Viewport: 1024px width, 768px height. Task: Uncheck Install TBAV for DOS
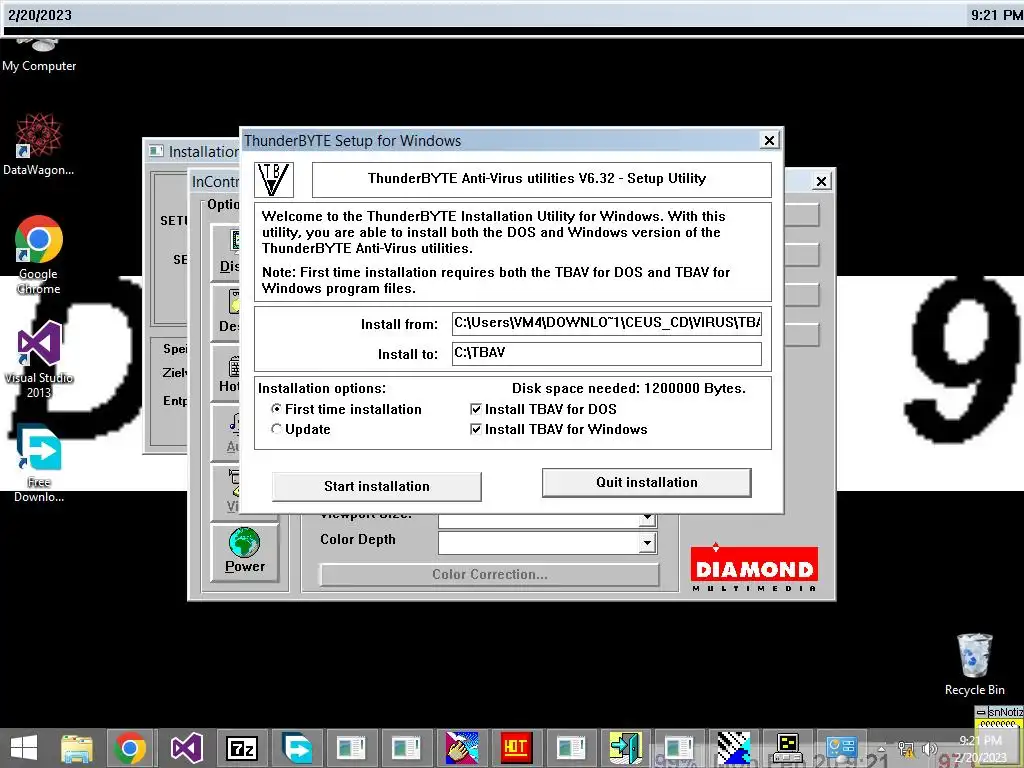pos(475,409)
